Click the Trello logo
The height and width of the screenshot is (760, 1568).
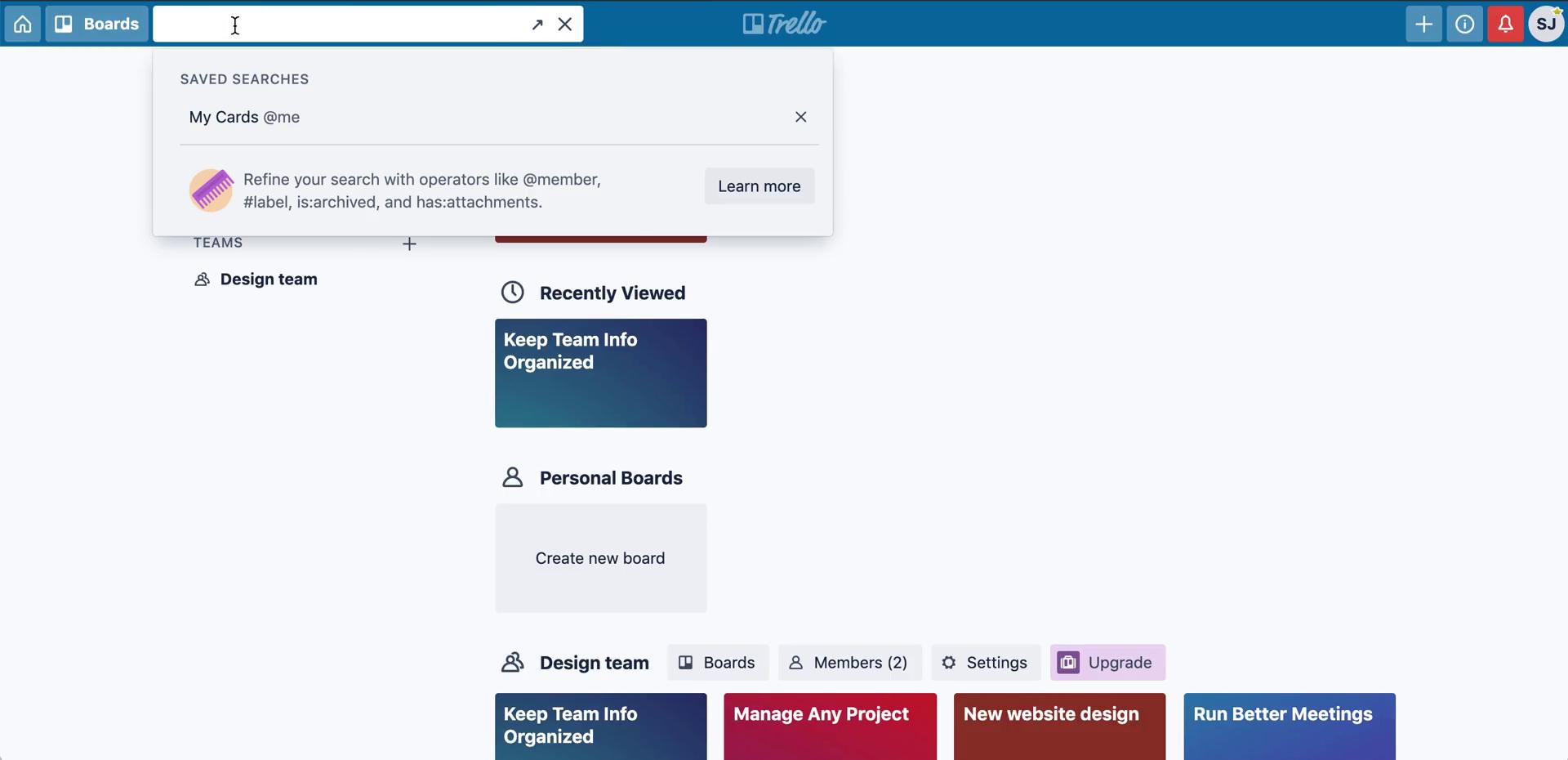784,24
